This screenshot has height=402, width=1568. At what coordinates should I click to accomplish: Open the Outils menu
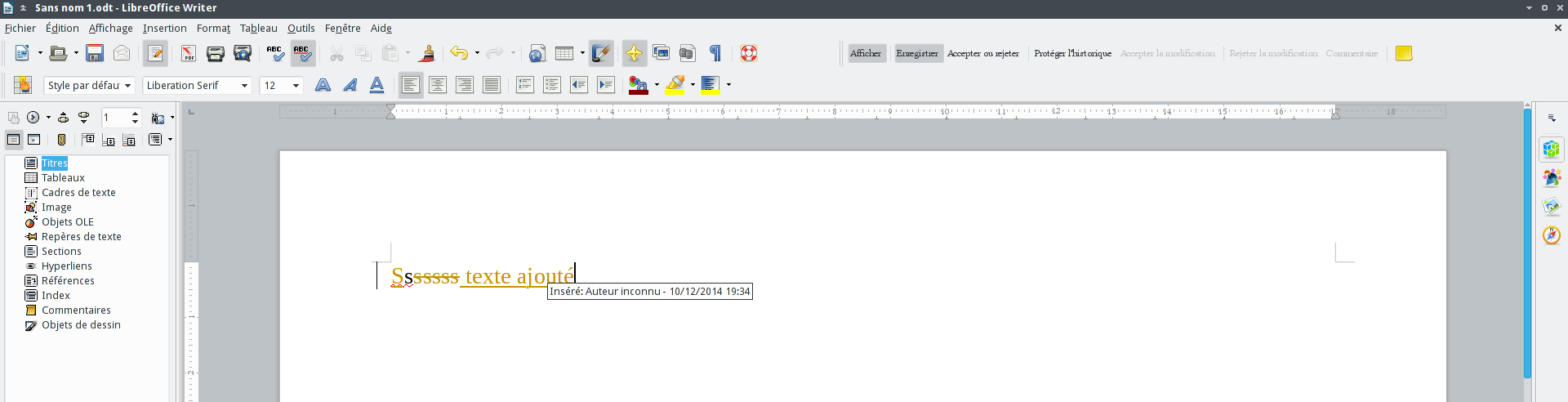pyautogui.click(x=301, y=28)
